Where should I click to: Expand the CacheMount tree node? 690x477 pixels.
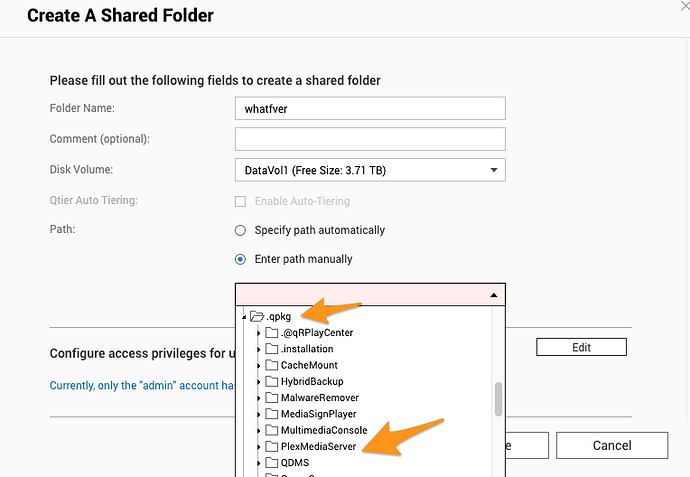click(259, 366)
